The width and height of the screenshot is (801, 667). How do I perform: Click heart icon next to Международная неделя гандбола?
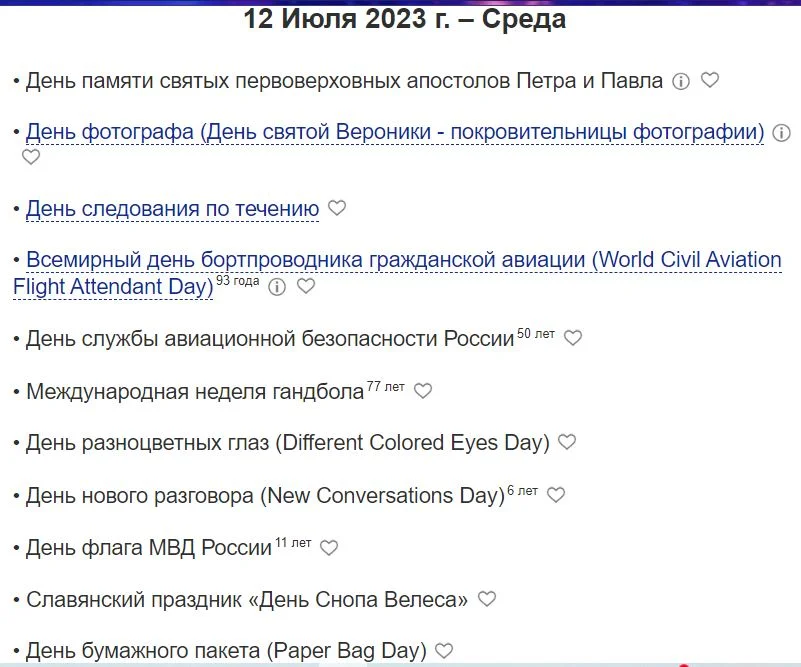pos(422,391)
